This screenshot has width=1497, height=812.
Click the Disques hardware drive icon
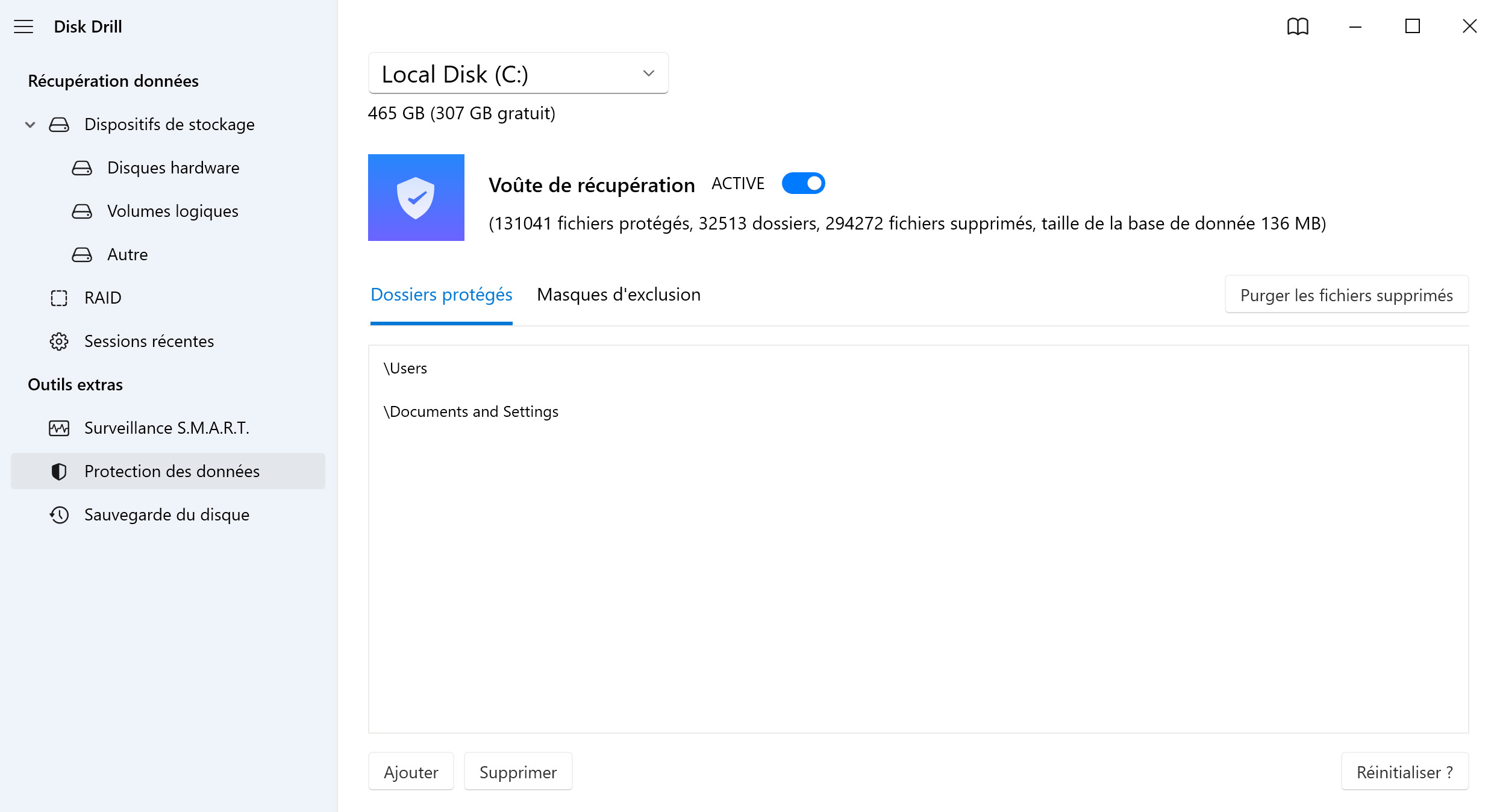coord(82,168)
